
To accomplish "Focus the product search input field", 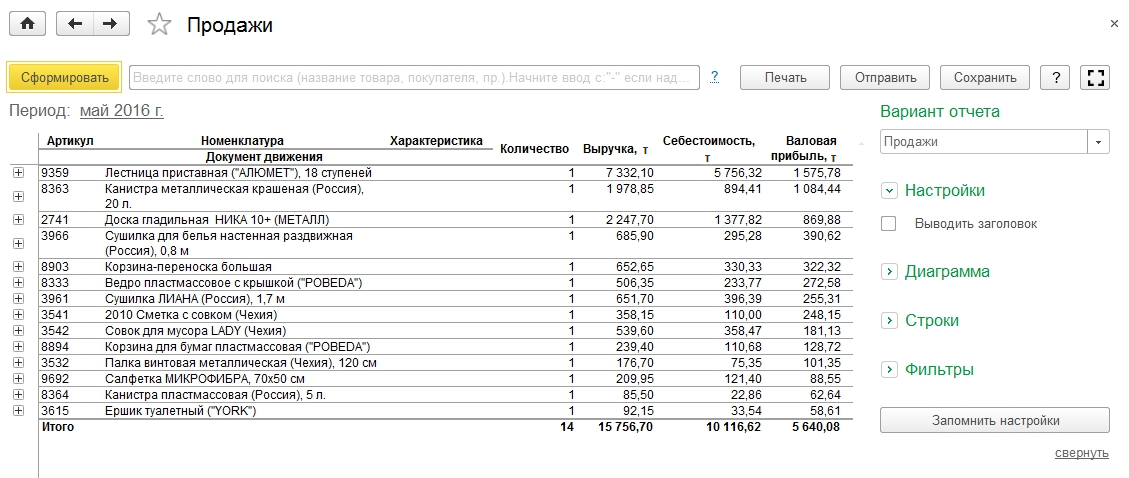I will (414, 78).
